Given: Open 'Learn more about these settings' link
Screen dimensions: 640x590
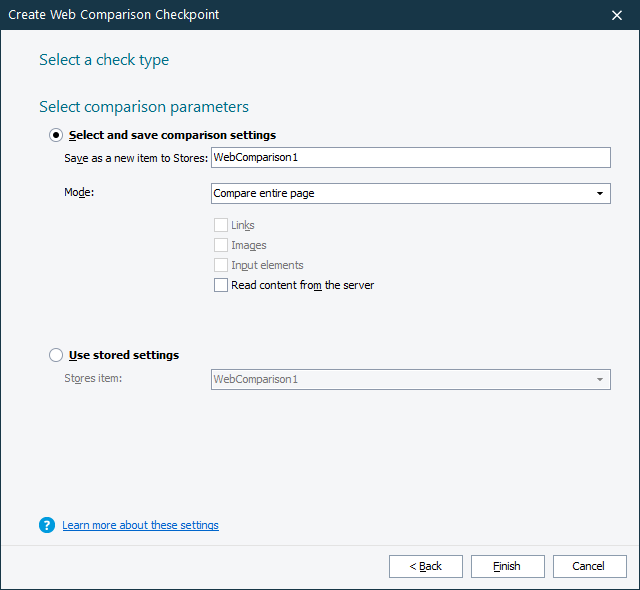Looking at the screenshot, I should click(x=140, y=525).
